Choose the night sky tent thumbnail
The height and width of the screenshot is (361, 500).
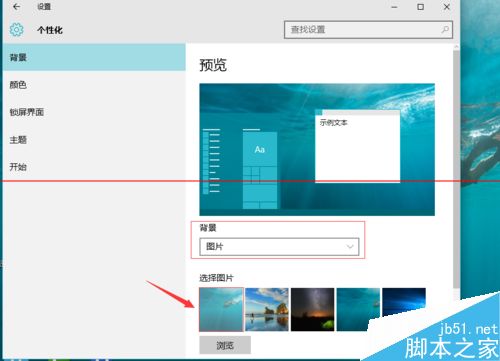[x=312, y=309]
